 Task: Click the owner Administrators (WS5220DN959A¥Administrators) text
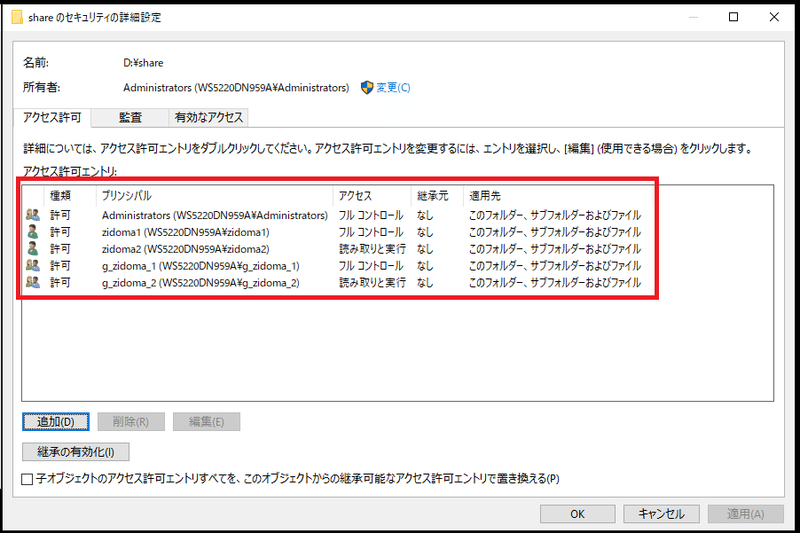pyautogui.click(x=236, y=88)
